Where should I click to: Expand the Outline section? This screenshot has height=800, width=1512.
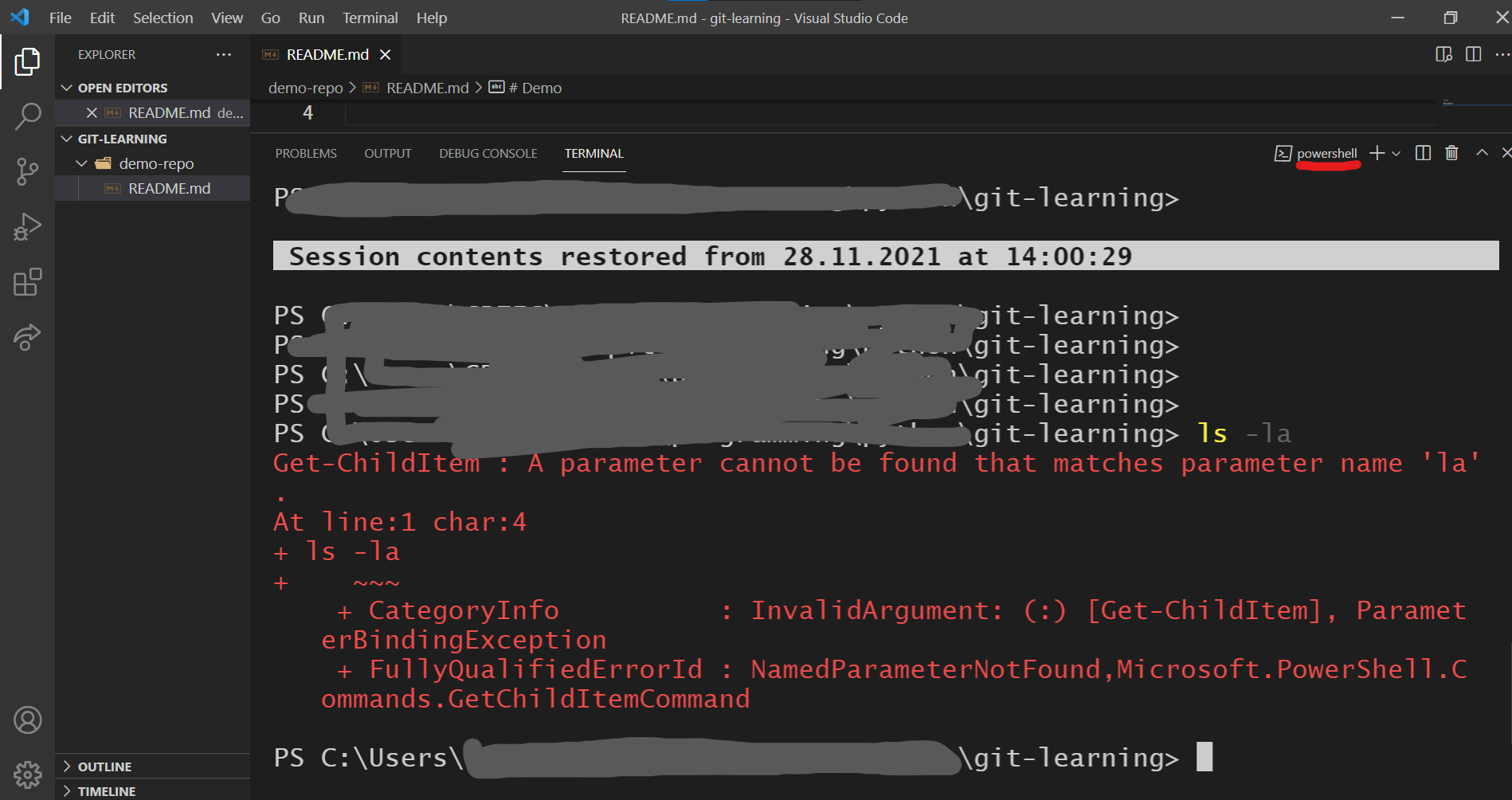tap(152, 767)
